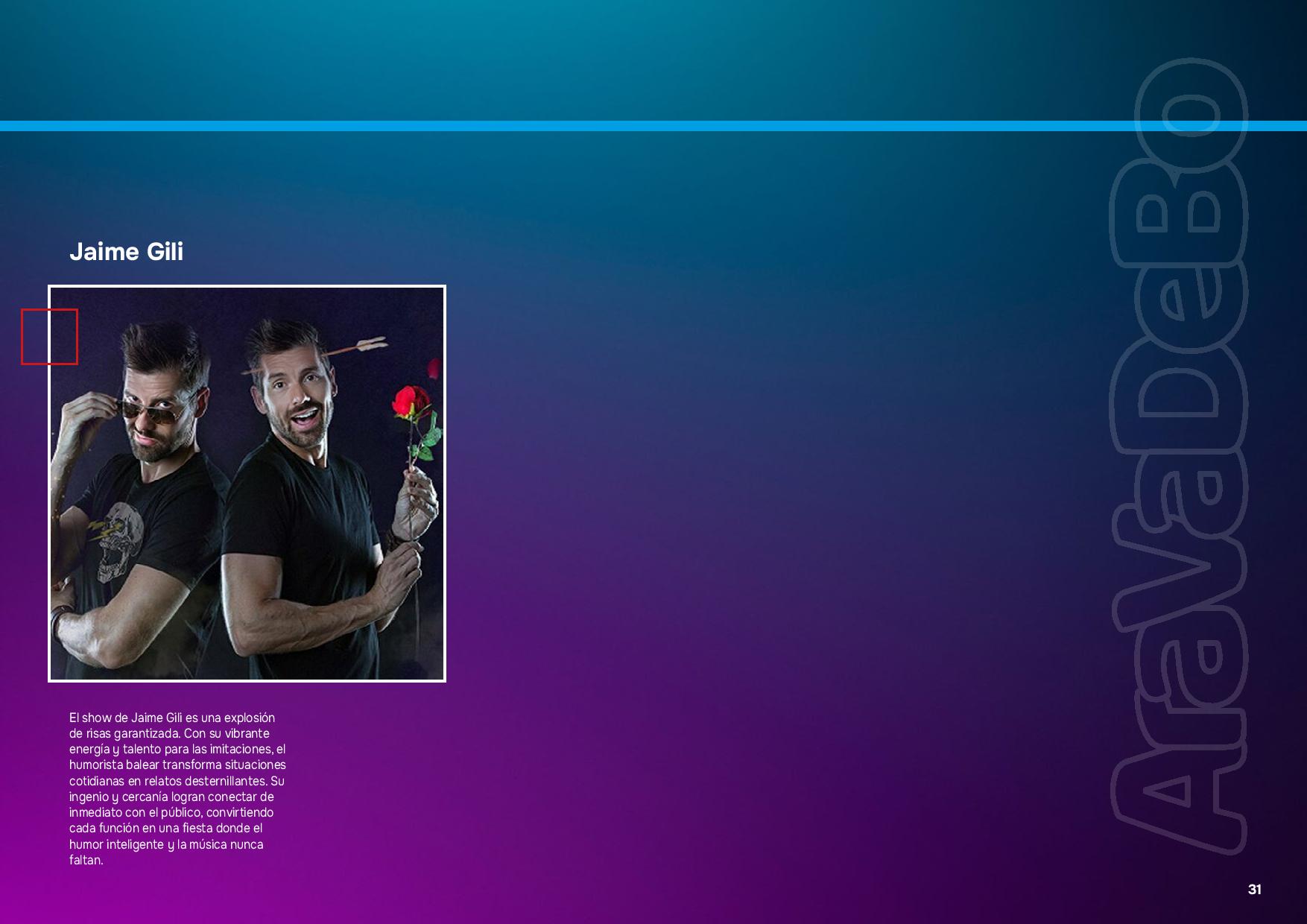This screenshot has height=924, width=1307.
Task: Click the horizontal light blue divider line
Action: coord(653,126)
